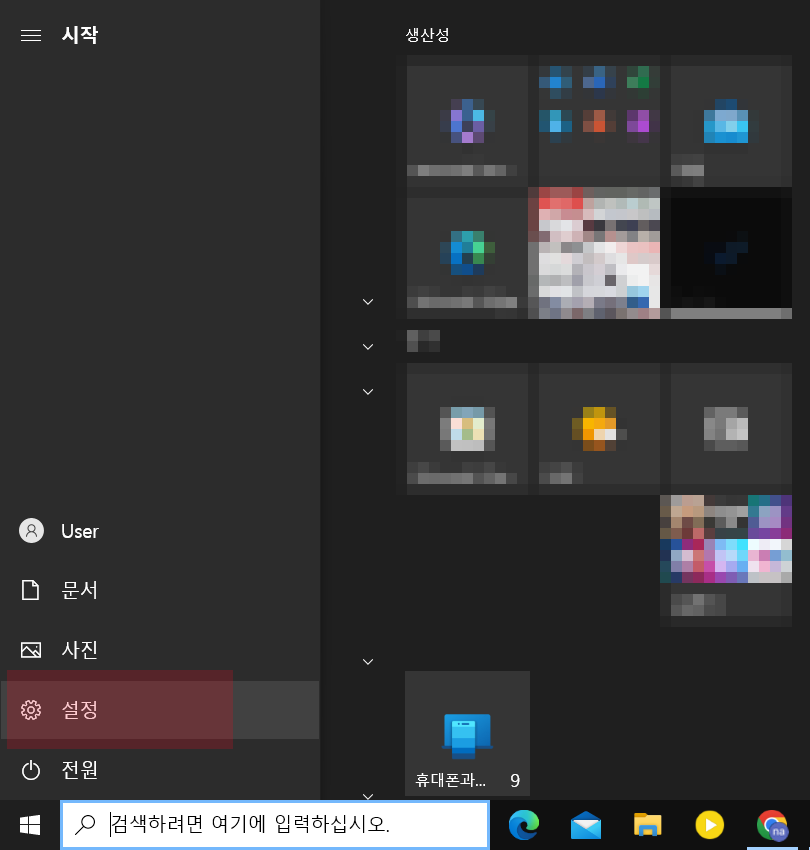
Task: Open the Mail app on taskbar
Action: (x=586, y=826)
